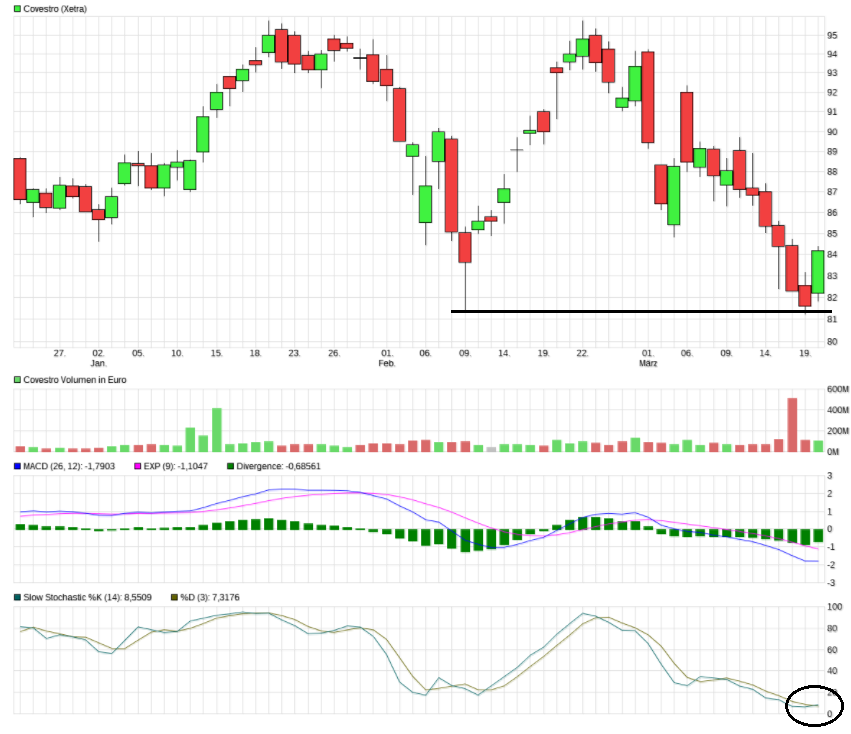Select the März axis label
This screenshot has height=734, width=851.
pos(648,363)
